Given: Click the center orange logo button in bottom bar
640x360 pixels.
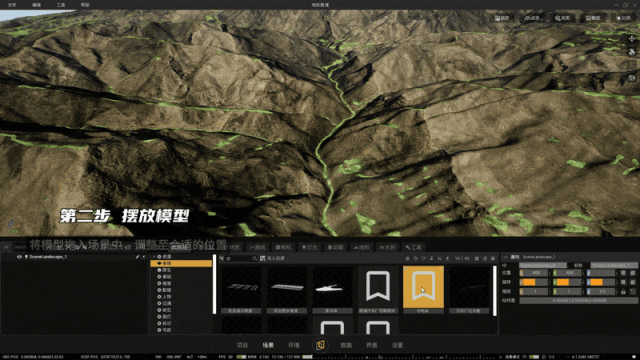Looking at the screenshot, I should point(320,345).
